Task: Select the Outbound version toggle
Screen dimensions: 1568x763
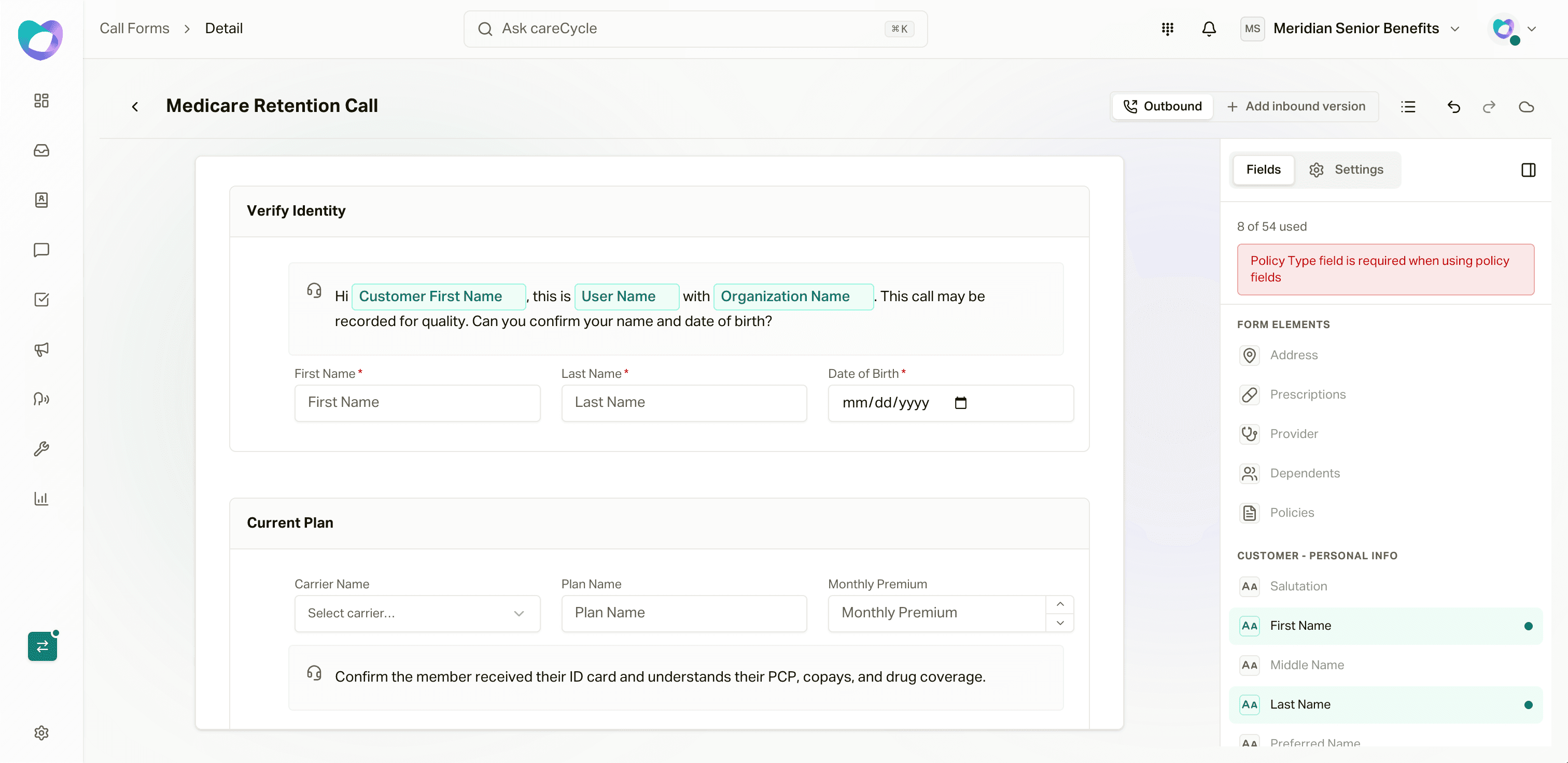Action: pos(1163,106)
